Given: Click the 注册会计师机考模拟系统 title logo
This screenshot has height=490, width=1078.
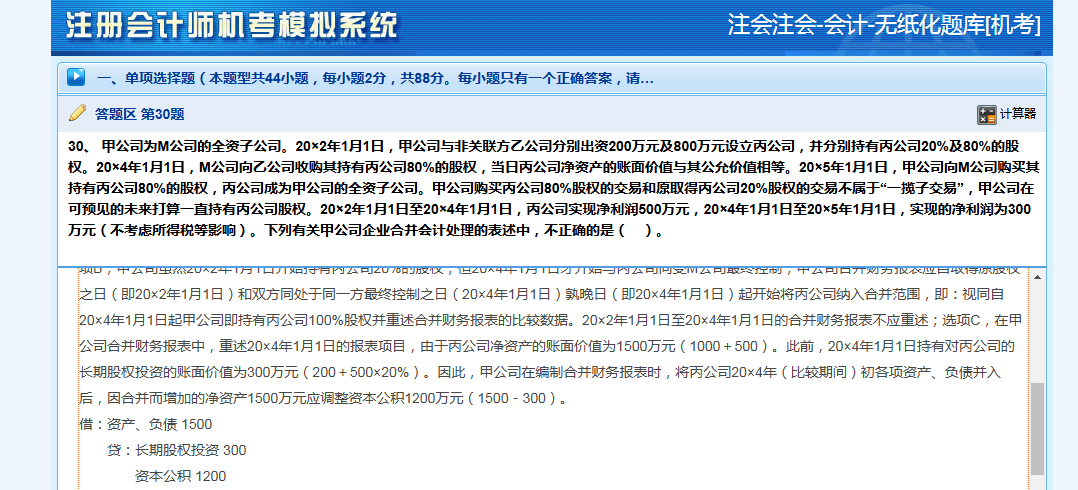Looking at the screenshot, I should tap(231, 26).
